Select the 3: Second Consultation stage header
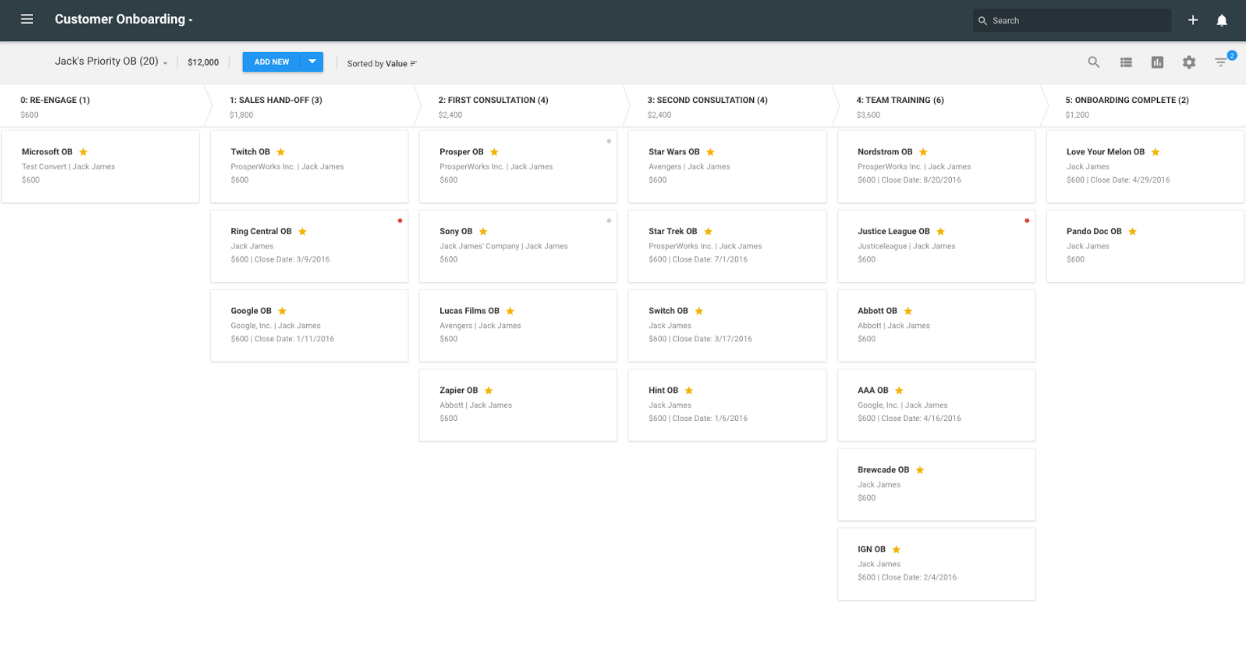This screenshot has height=660, width=1247. coord(731,106)
